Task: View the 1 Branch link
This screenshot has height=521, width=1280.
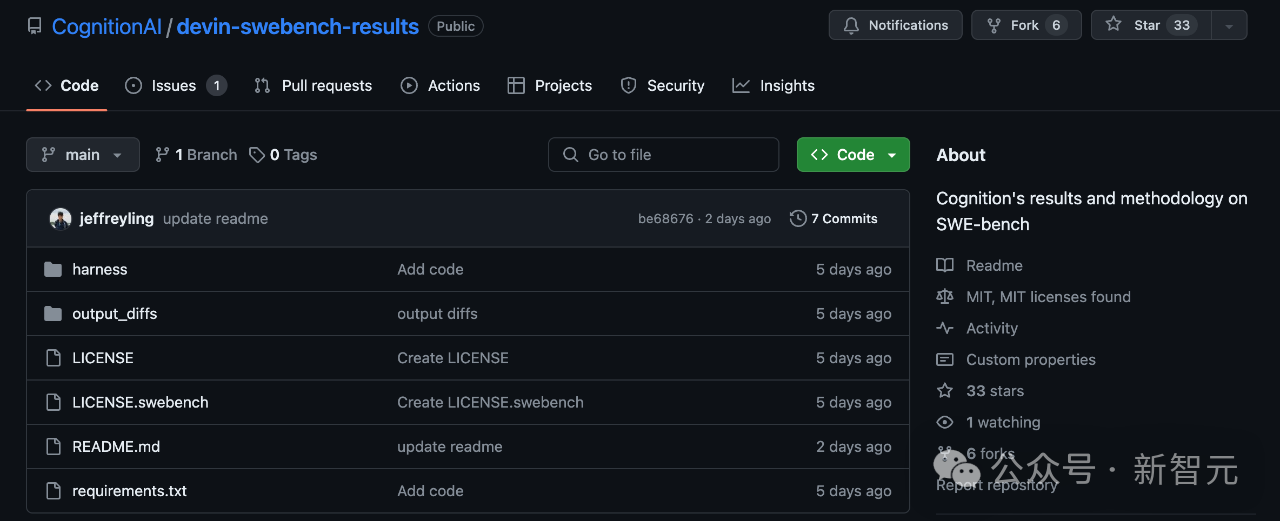Action: (196, 155)
